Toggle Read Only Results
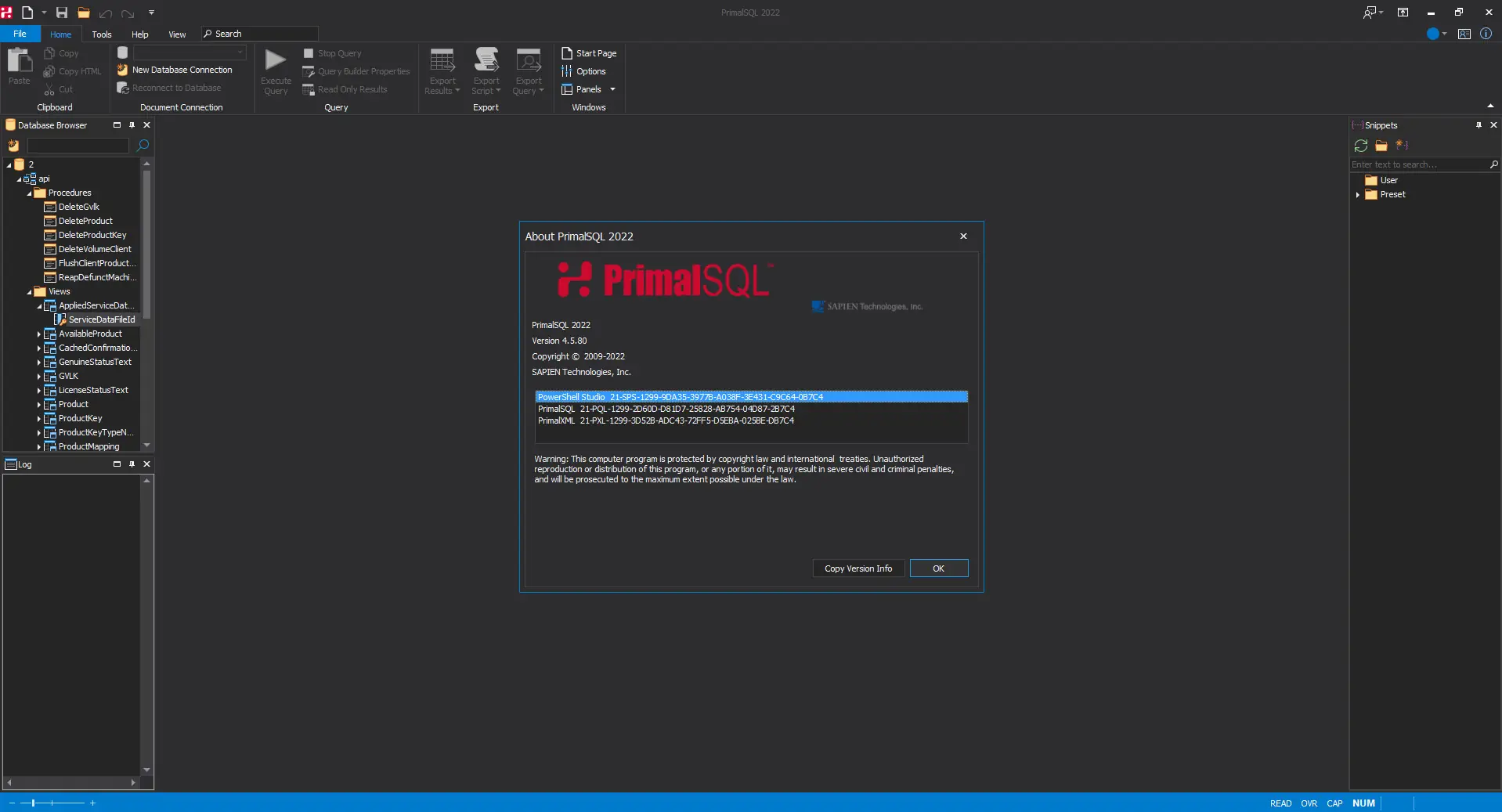The width and height of the screenshot is (1502, 812). point(345,89)
